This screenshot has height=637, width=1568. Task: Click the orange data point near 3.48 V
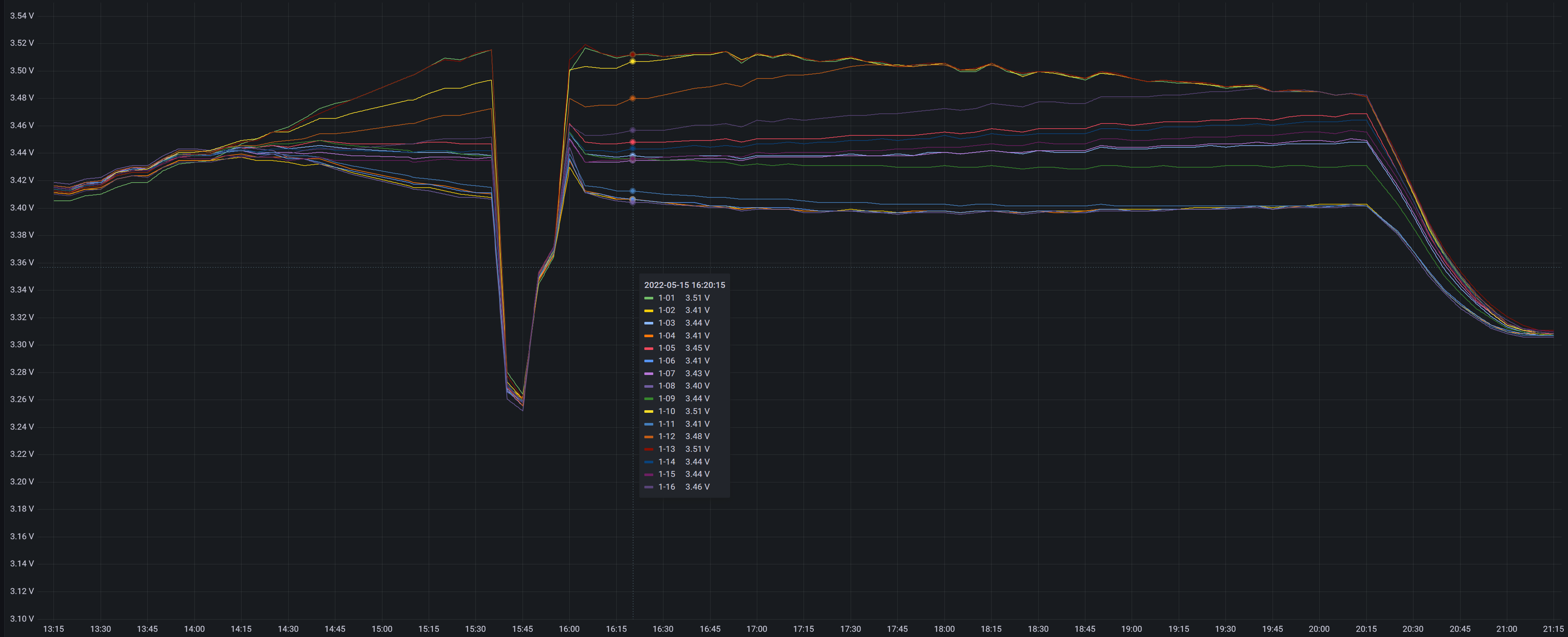pyautogui.click(x=632, y=98)
